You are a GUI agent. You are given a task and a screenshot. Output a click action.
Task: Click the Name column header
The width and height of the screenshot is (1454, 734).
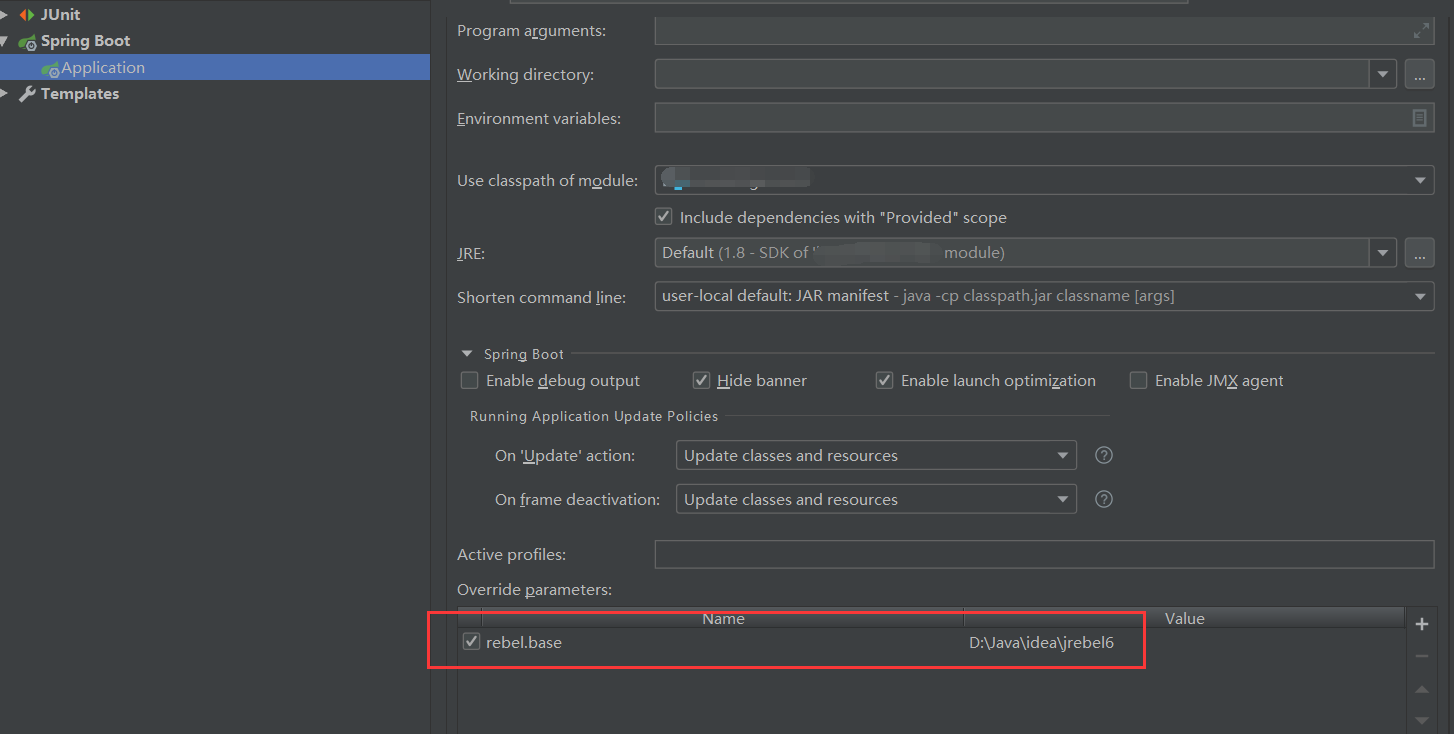[723, 618]
